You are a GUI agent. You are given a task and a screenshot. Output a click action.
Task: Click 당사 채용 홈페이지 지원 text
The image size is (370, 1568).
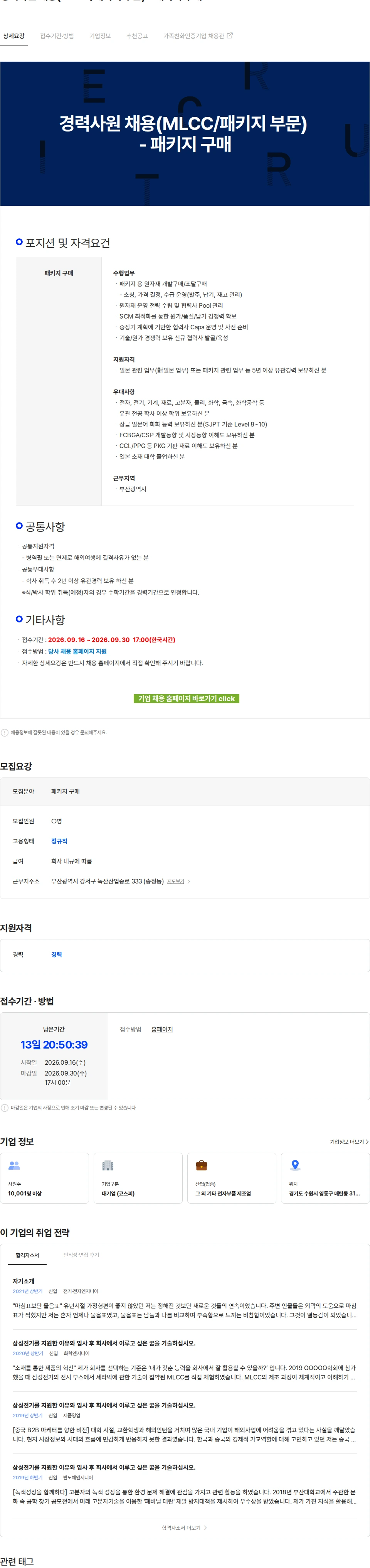77,651
